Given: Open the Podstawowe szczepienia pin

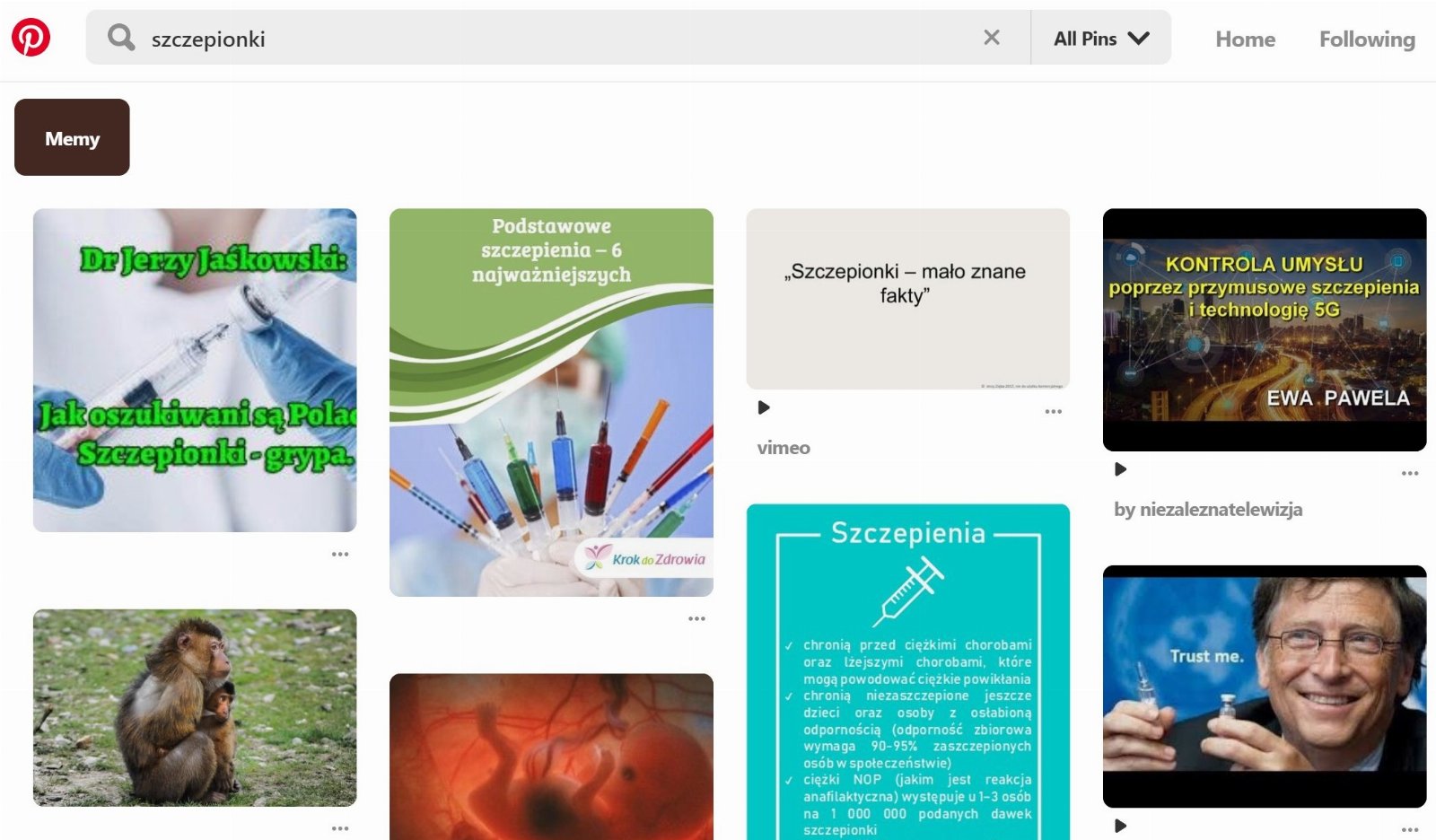Looking at the screenshot, I should pos(551,403).
